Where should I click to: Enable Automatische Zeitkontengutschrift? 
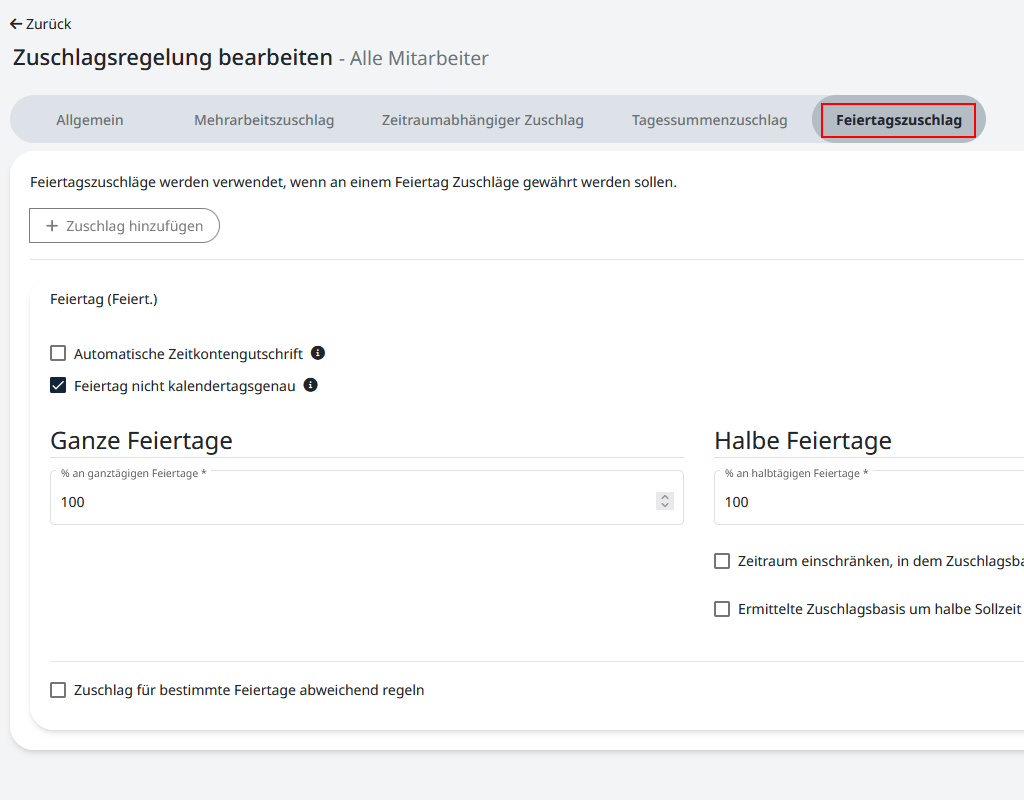[57, 352]
